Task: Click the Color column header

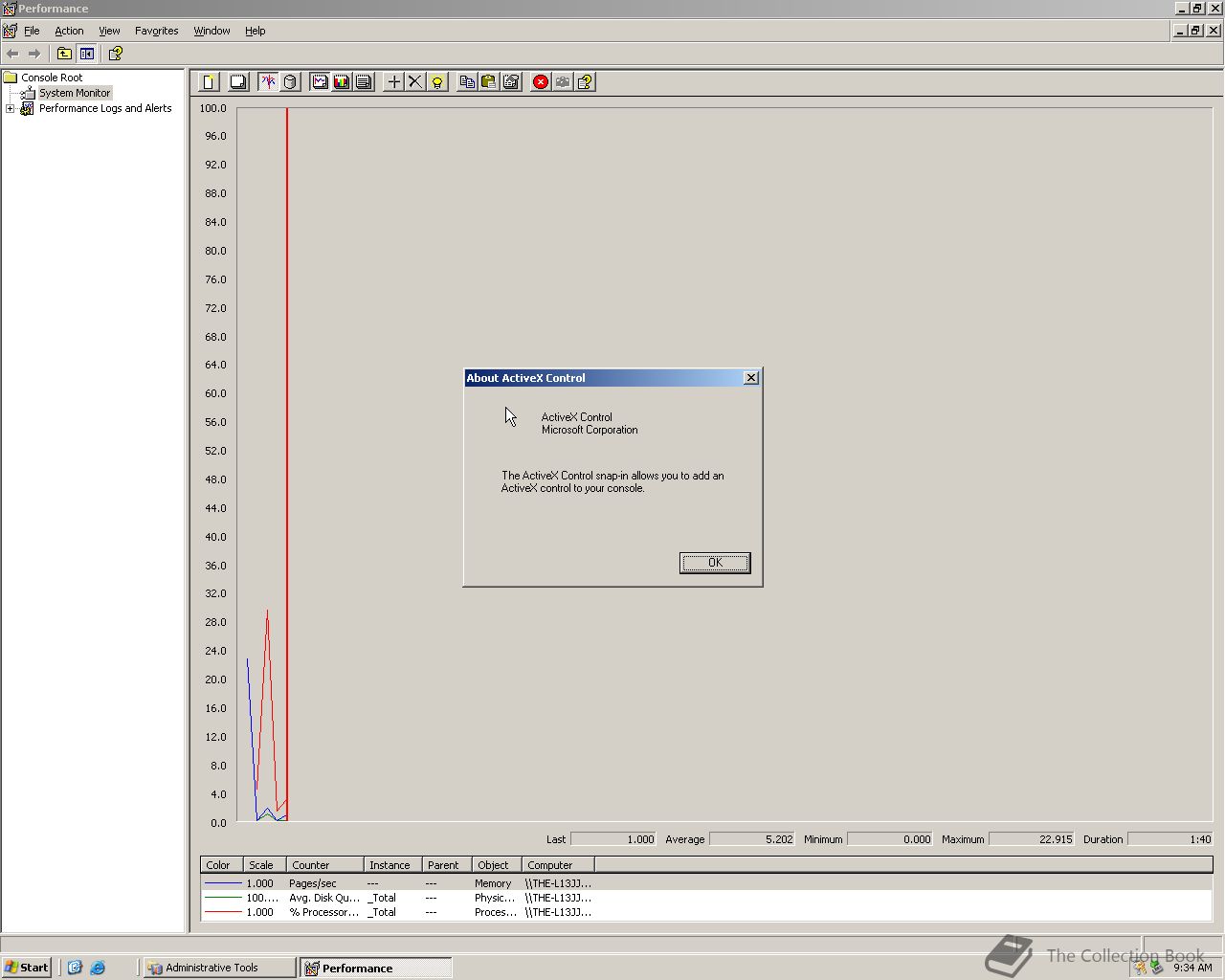Action: (x=222, y=864)
